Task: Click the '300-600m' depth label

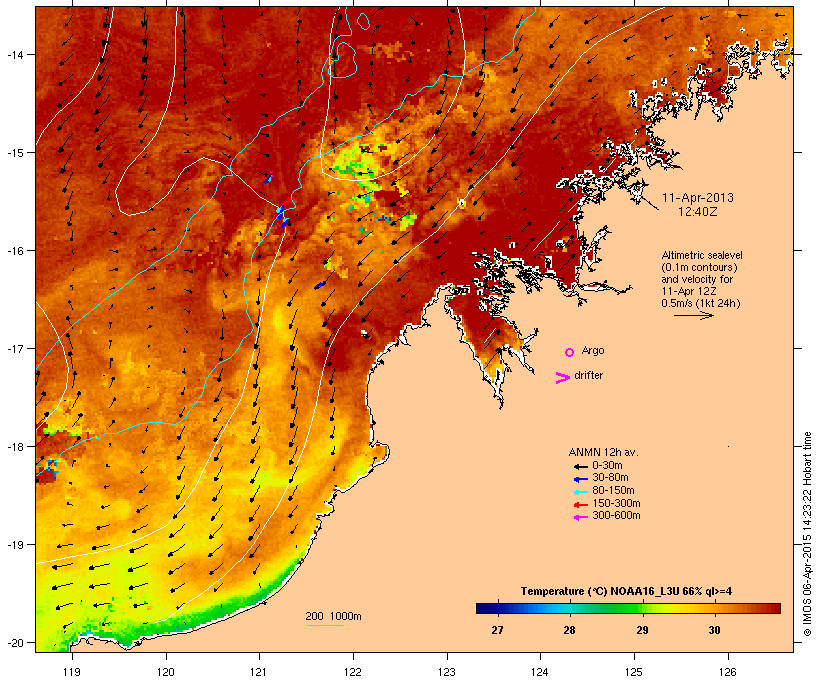Action: [x=616, y=516]
